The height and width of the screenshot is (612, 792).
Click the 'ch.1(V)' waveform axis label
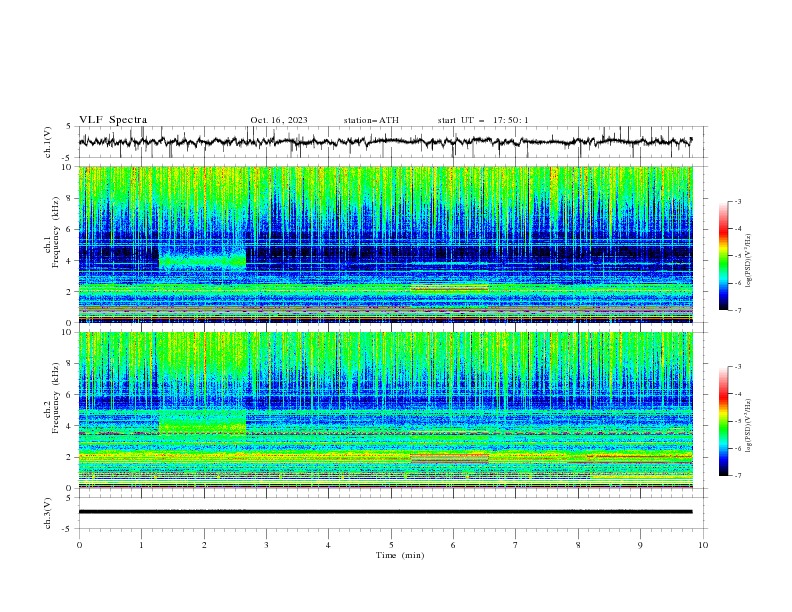pyautogui.click(x=48, y=142)
